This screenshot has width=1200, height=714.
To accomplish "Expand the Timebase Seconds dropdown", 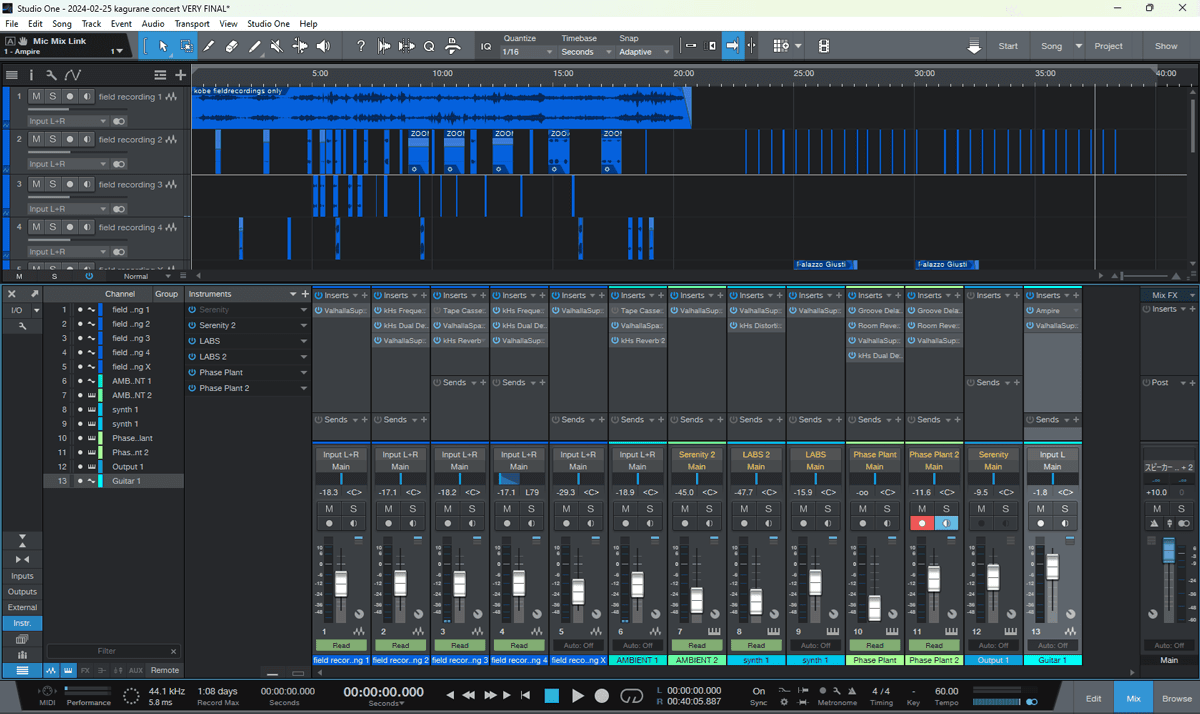I will (584, 52).
